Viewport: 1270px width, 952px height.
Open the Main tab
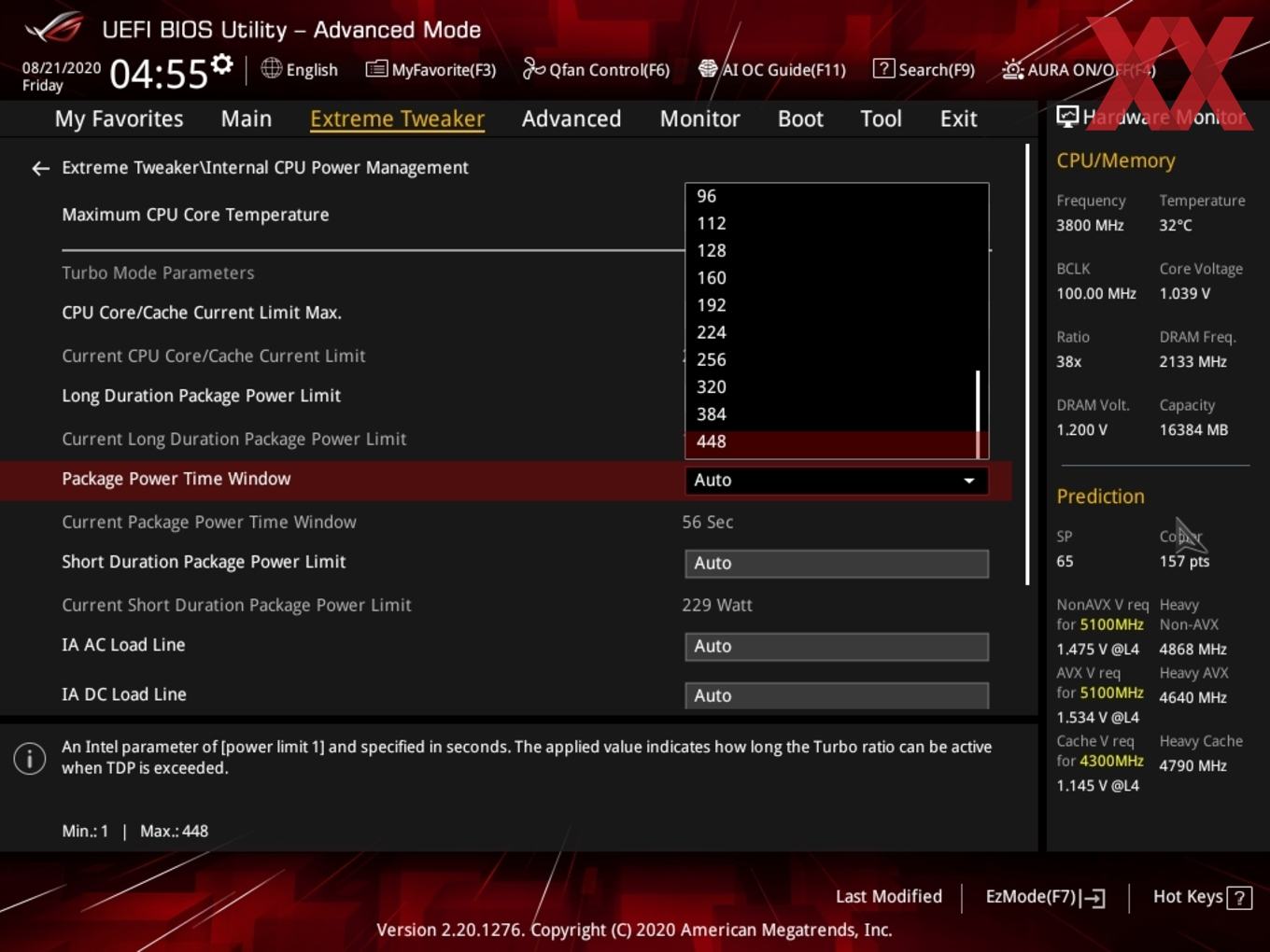246,119
